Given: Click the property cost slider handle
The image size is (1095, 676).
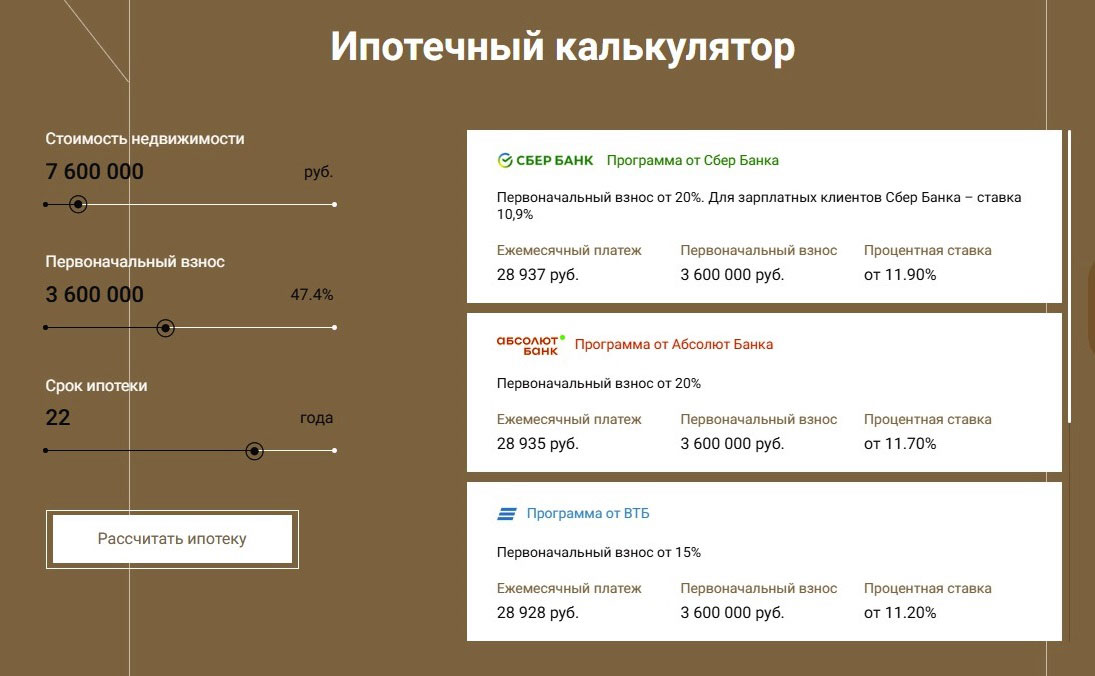Looking at the screenshot, I should click(78, 204).
